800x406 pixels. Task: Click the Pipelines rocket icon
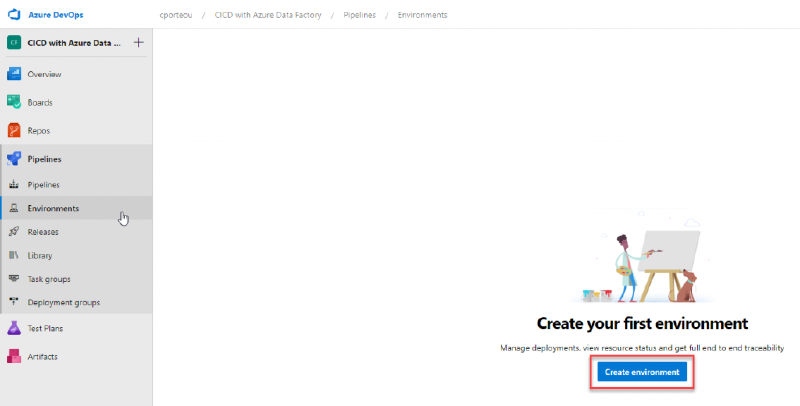click(x=14, y=159)
